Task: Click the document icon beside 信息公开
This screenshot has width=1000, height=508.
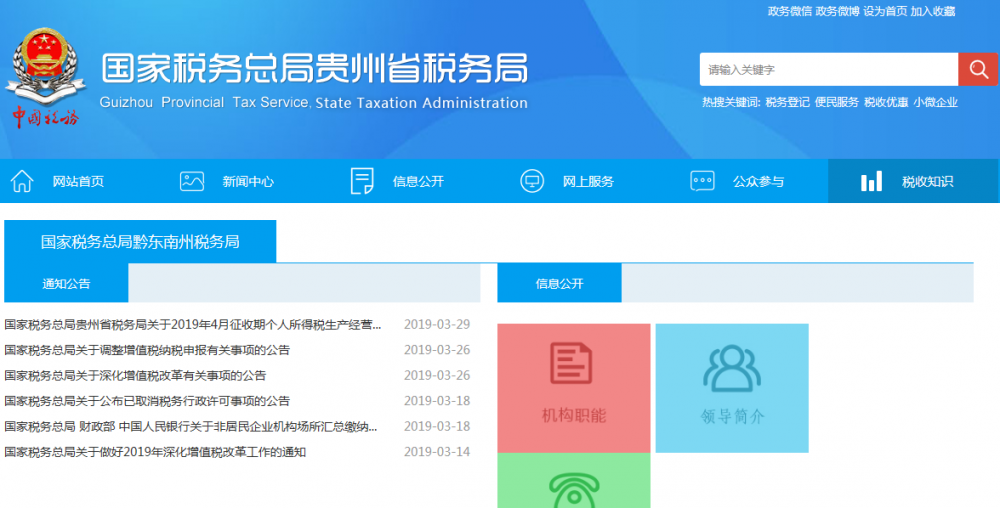Action: coord(362,181)
